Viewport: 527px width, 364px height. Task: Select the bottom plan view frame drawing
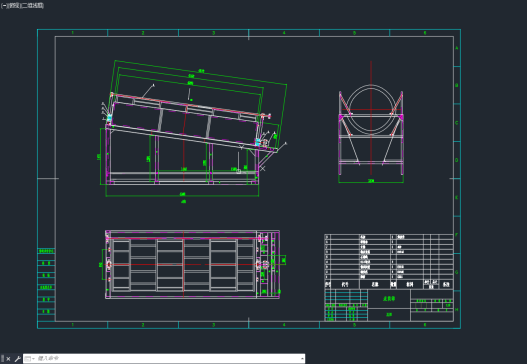point(193,264)
